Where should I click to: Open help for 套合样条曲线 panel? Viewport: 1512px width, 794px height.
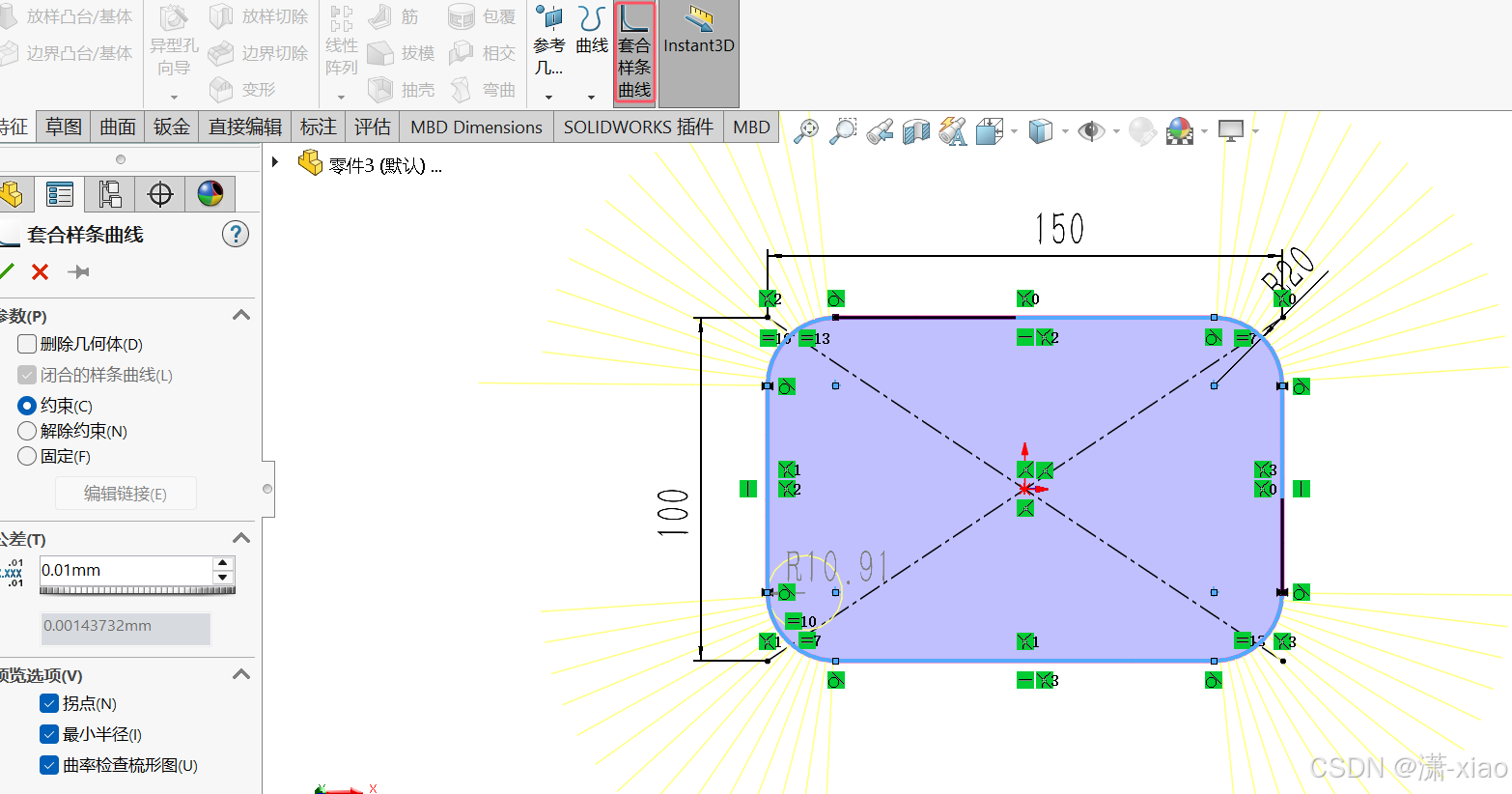tap(236, 234)
